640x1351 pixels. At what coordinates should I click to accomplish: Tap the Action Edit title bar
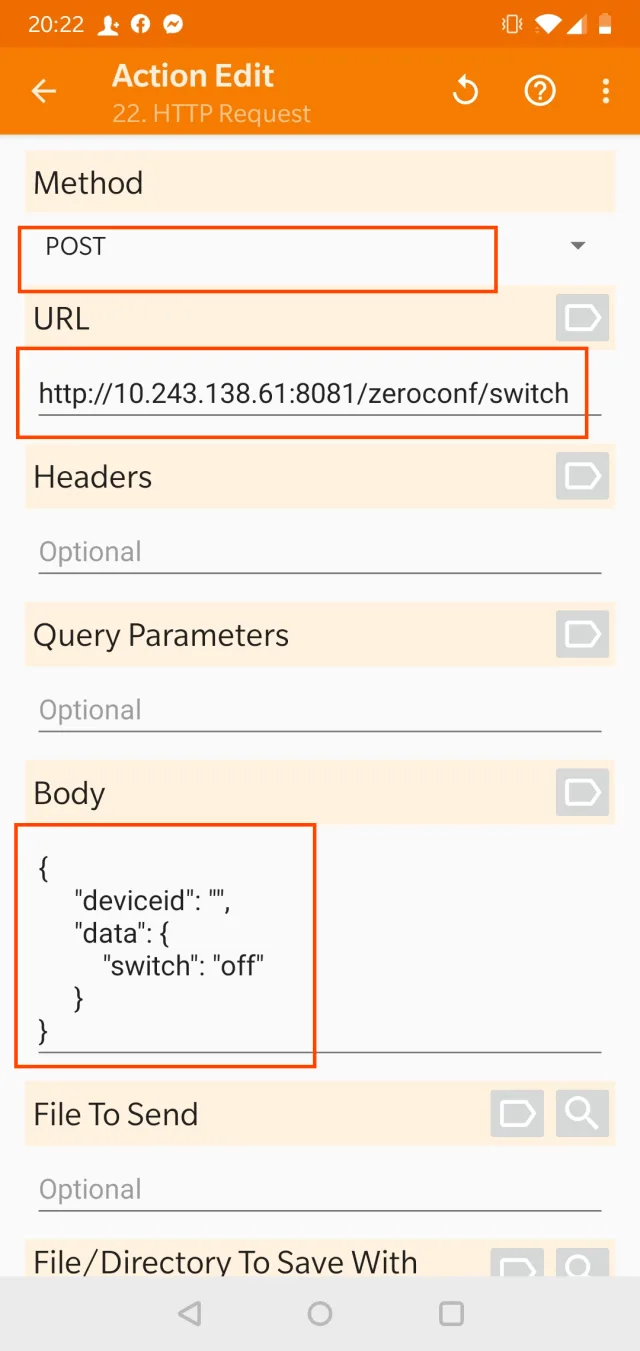pos(192,75)
